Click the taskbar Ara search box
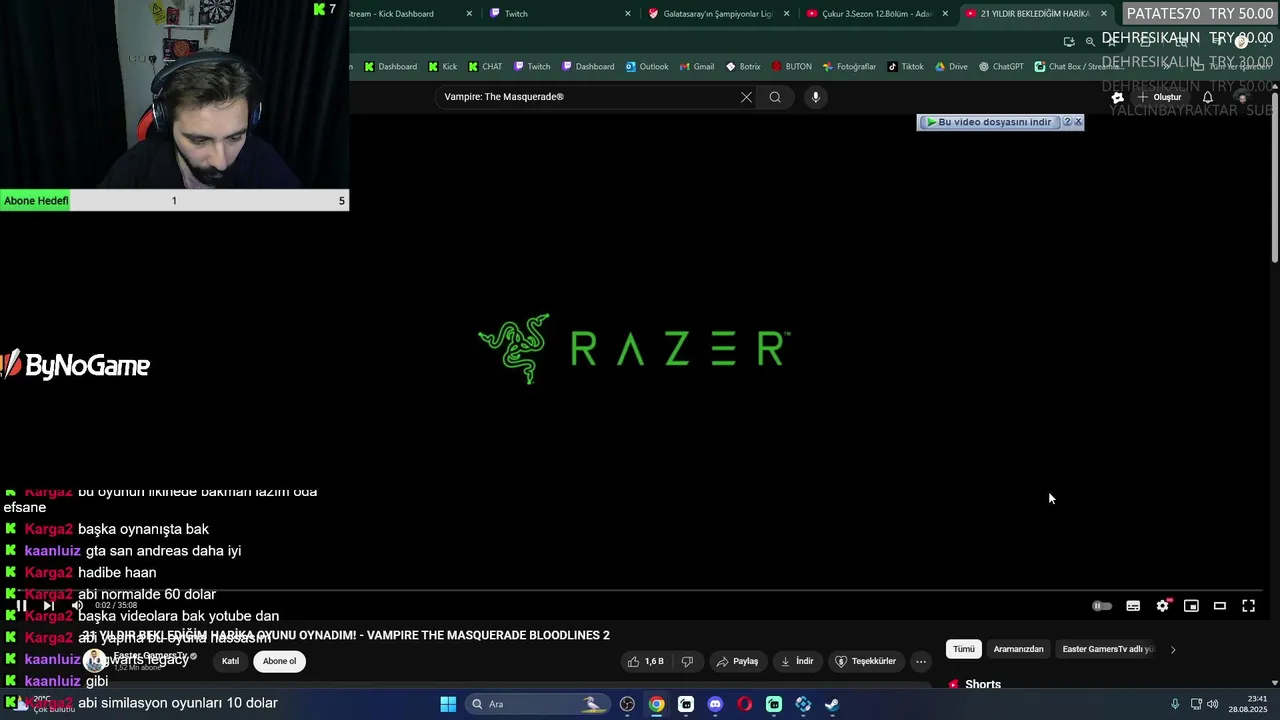 pos(539,704)
